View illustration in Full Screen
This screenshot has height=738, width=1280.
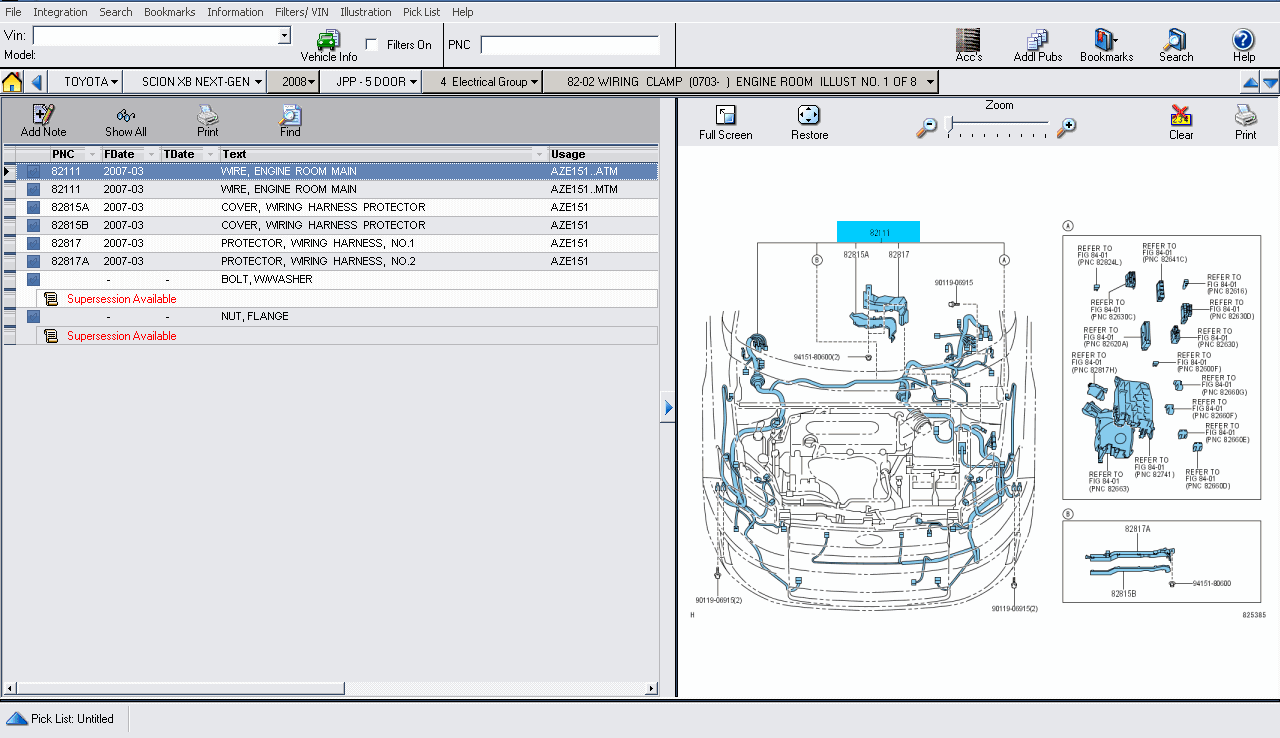[x=726, y=116]
